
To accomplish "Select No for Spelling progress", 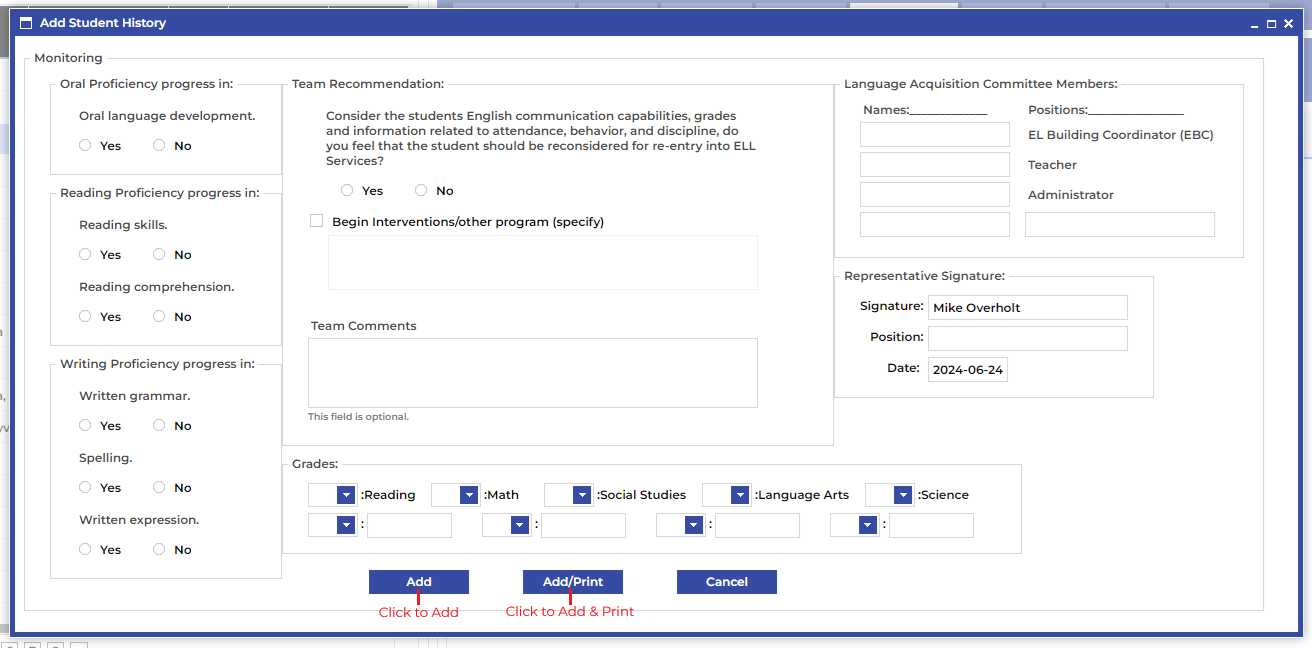I will pyautogui.click(x=159, y=488).
